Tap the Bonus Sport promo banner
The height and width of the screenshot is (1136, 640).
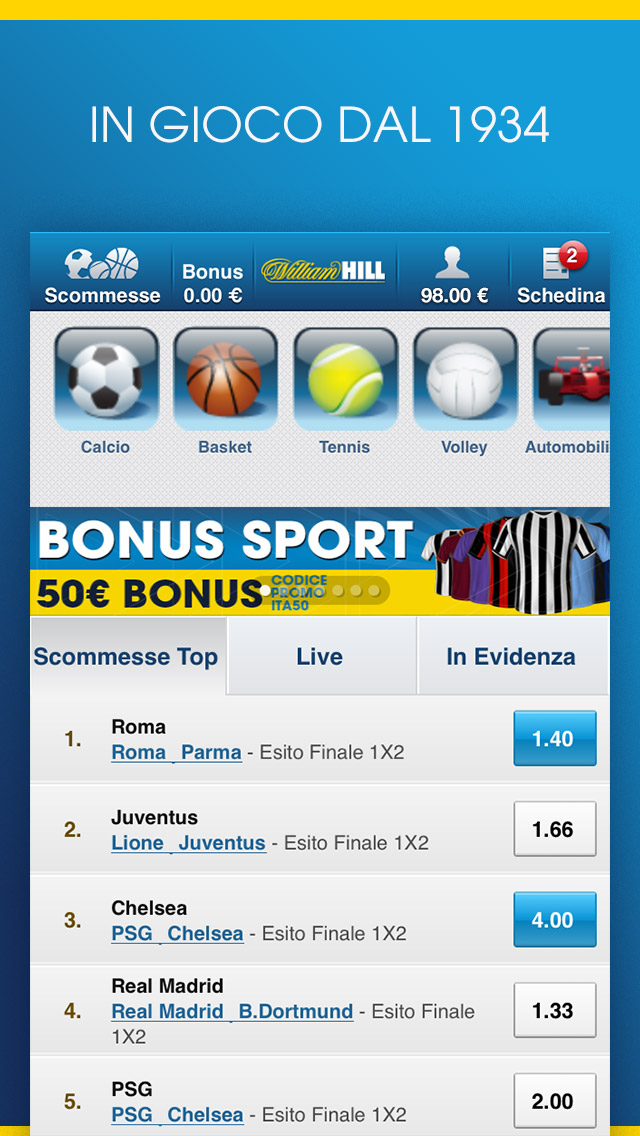click(x=320, y=561)
